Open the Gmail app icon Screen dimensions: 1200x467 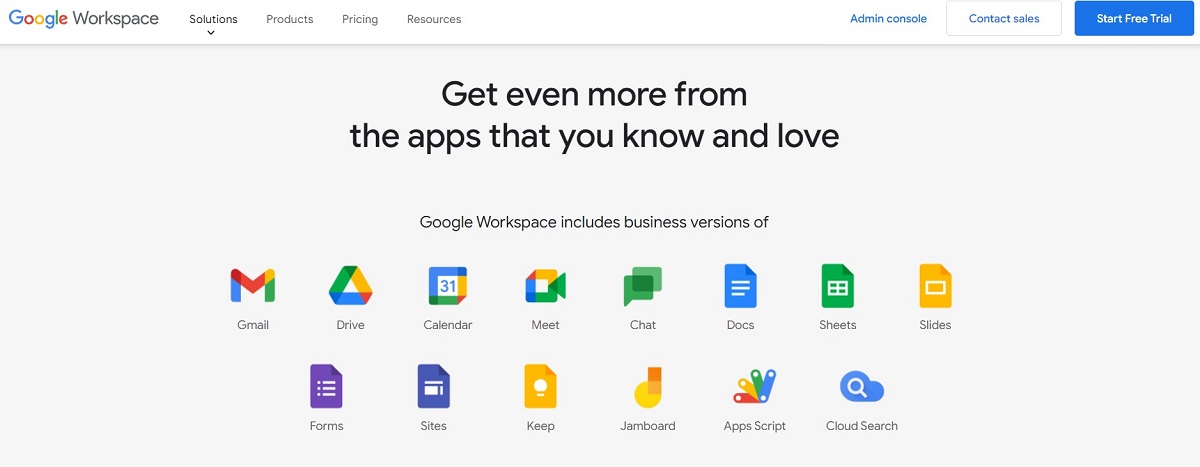click(252, 286)
